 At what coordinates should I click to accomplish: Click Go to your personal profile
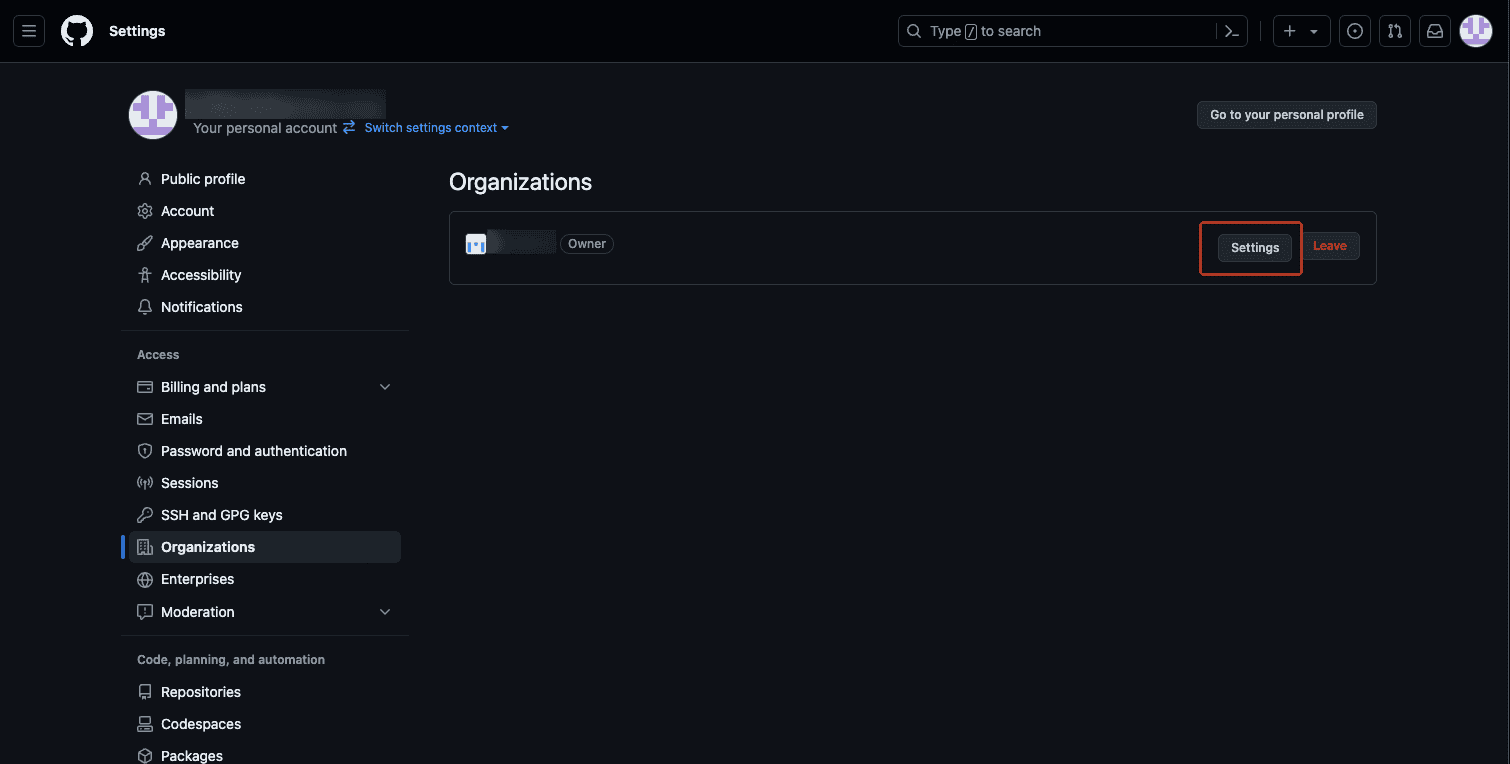1287,115
